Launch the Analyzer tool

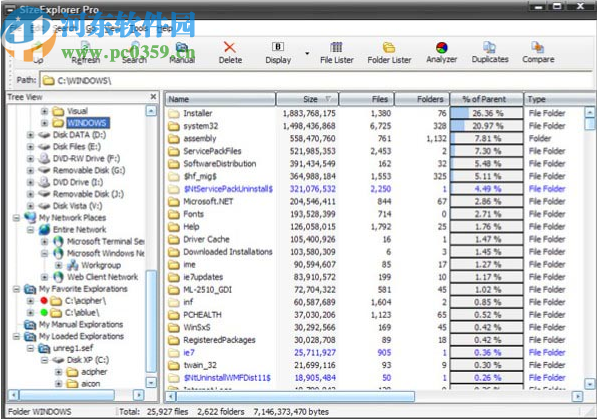(442, 53)
